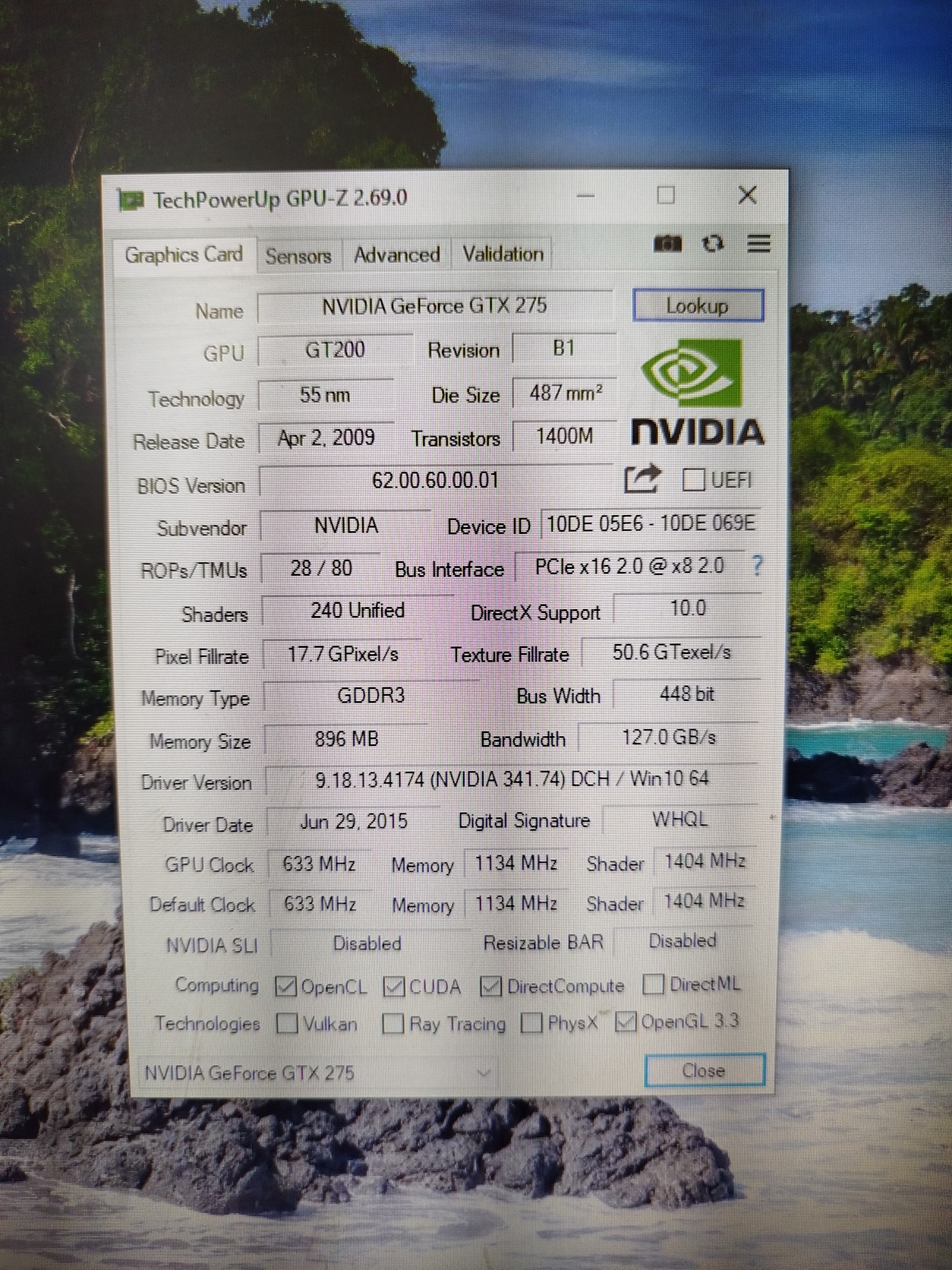Click the Texture Fillrate value 50.6 GTexel/s
This screenshot has height=1270, width=952.
(x=671, y=652)
